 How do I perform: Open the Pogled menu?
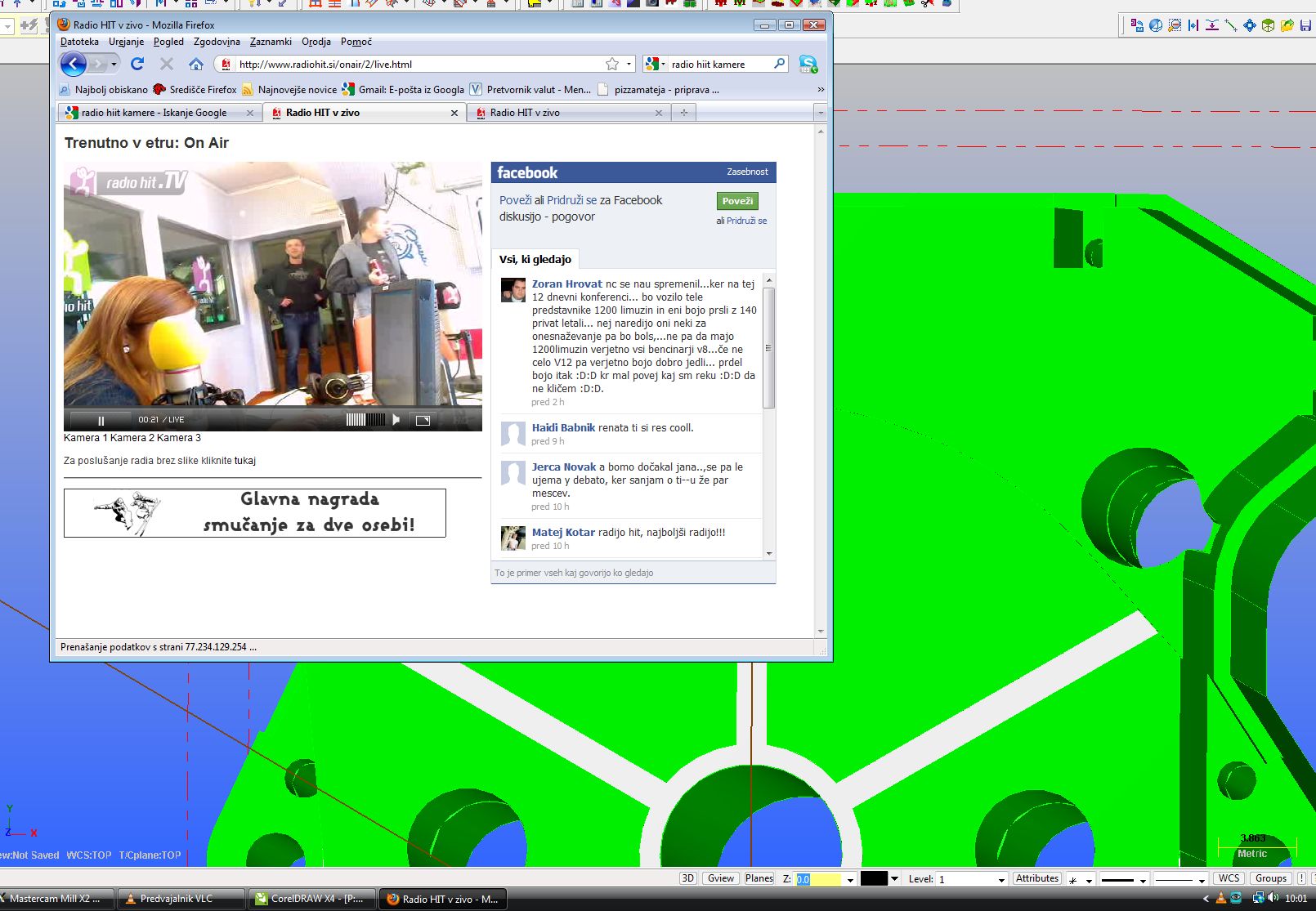coord(168,42)
